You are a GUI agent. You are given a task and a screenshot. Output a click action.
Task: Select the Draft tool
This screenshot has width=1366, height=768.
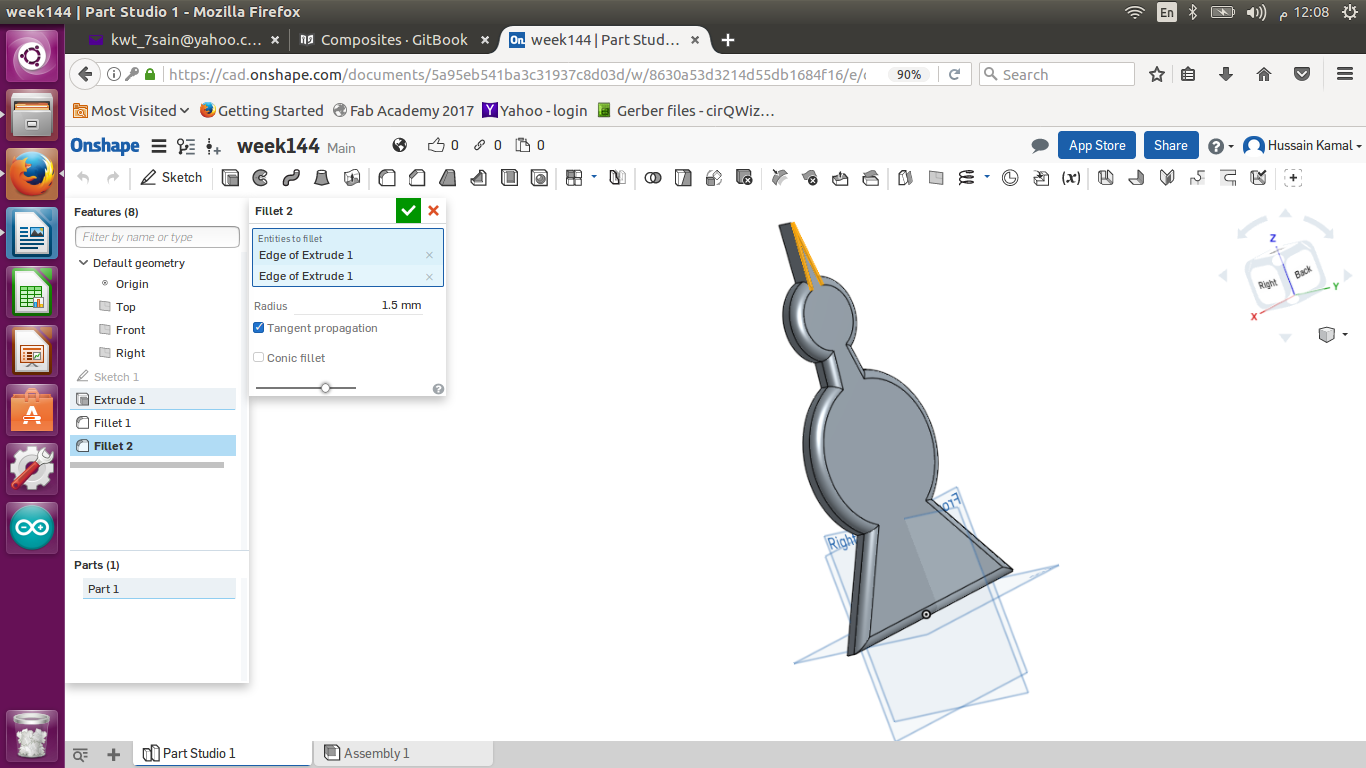click(448, 178)
